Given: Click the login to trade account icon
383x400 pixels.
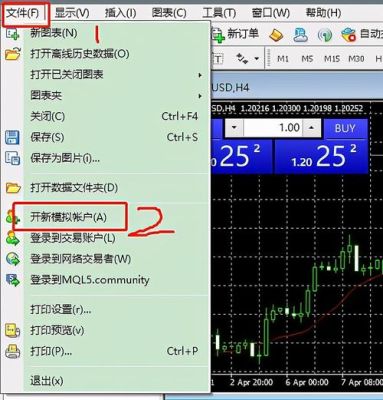Looking at the screenshot, I should click(x=13, y=238).
